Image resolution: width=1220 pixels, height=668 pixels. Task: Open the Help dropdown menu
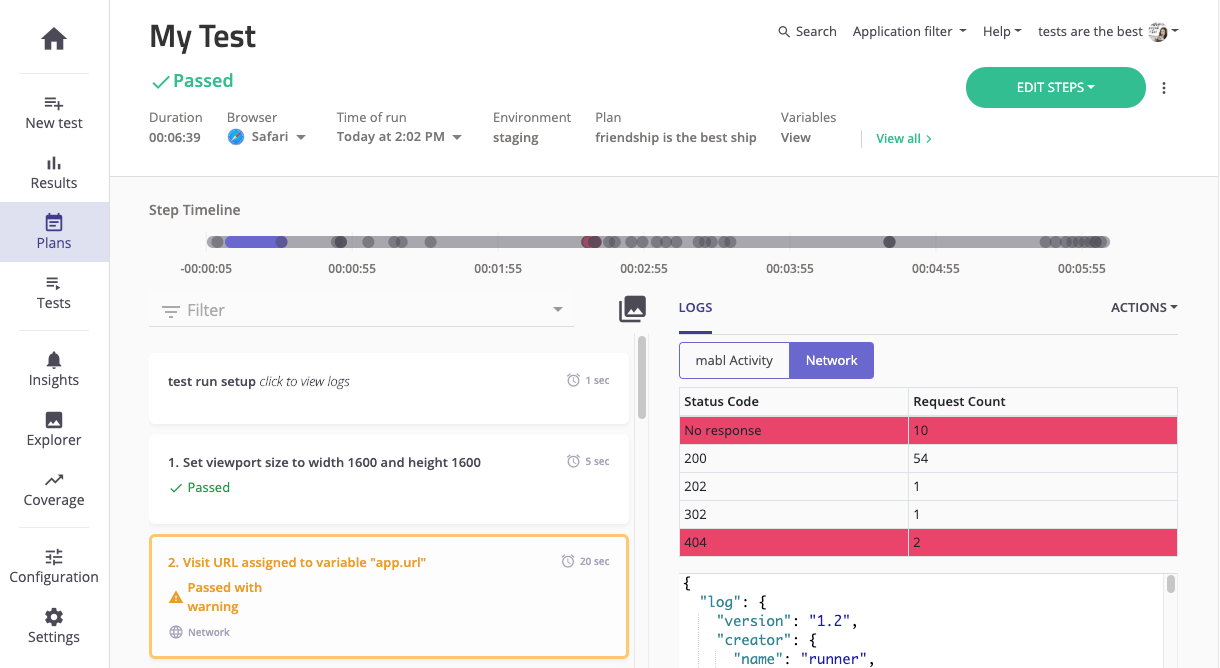click(1002, 32)
